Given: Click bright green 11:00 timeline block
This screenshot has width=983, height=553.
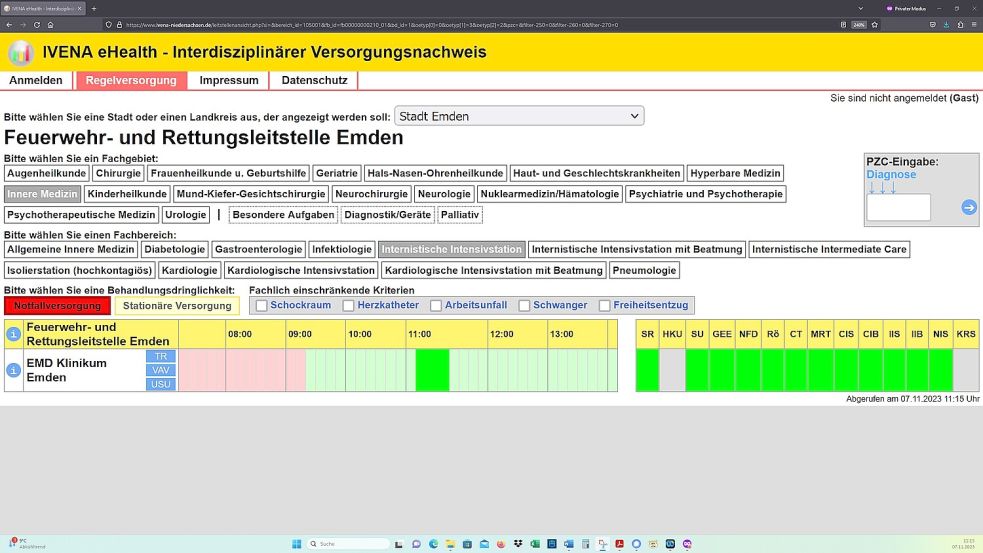Looking at the screenshot, I should tap(432, 370).
